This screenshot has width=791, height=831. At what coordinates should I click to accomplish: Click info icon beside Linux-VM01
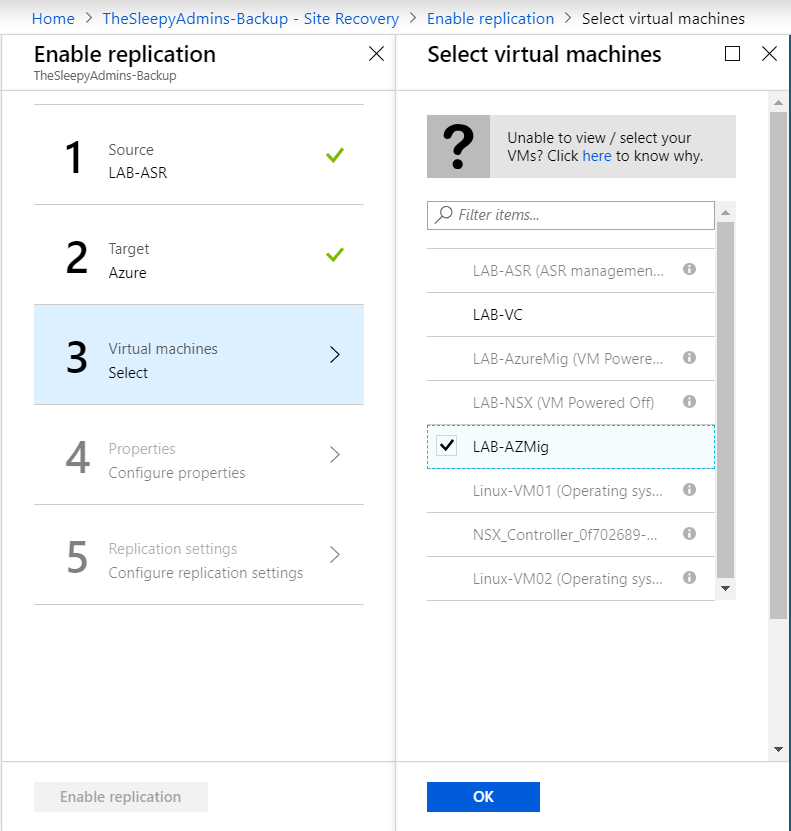coord(689,490)
